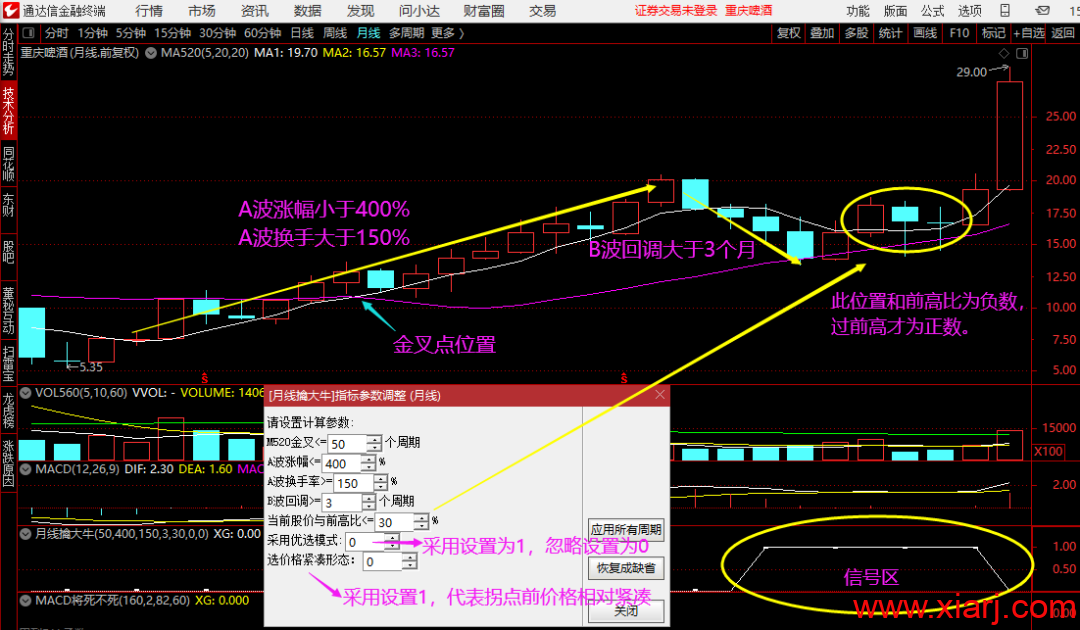Click 证券交易未登录 login link
The image size is (1080, 630).
pos(676,11)
